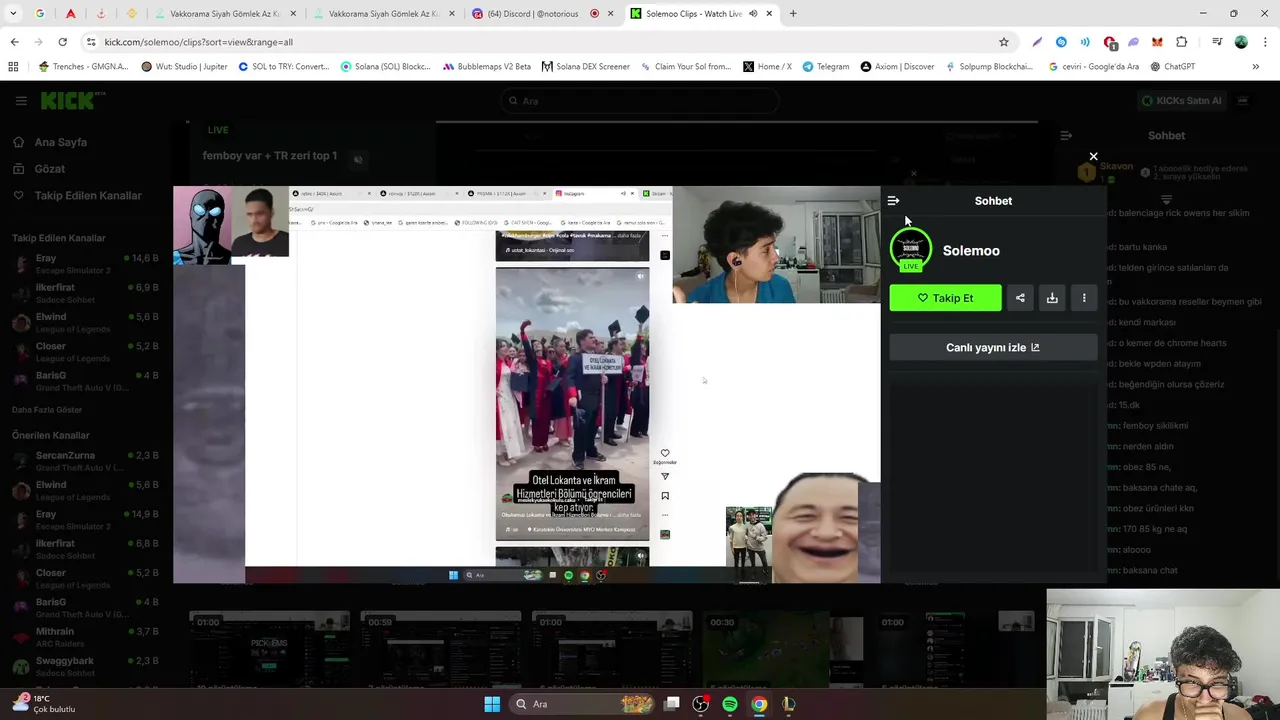
Task: Open the Chrome three-dot menu
Action: tap(1265, 42)
